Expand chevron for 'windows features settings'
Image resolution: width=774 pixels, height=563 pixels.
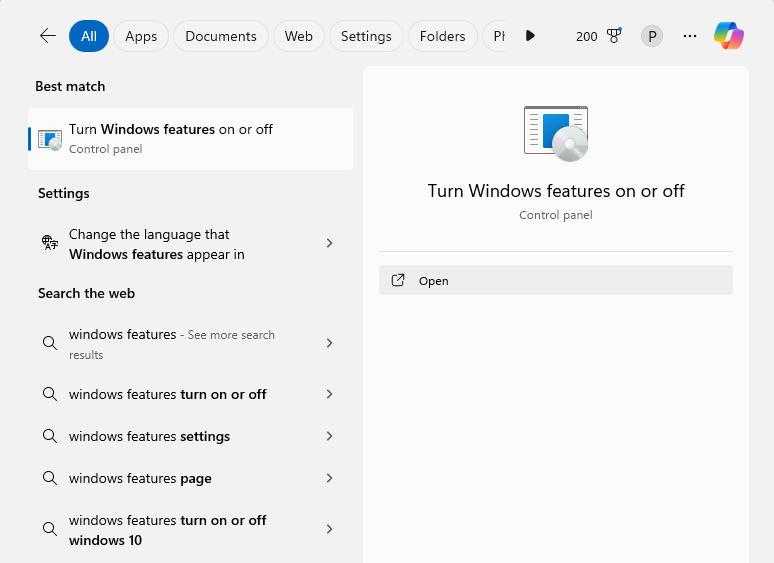click(330, 436)
